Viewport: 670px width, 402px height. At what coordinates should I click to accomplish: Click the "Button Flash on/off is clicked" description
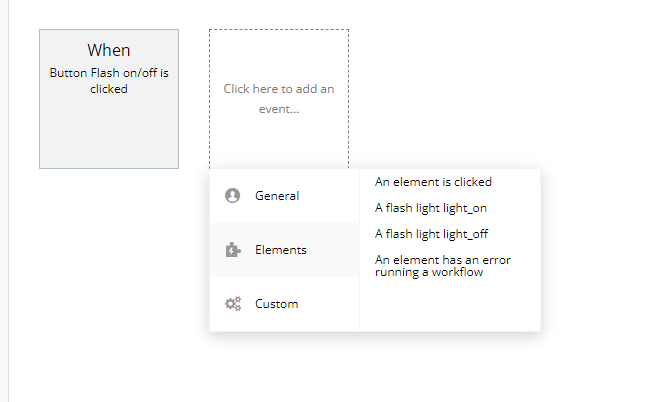[x=109, y=80]
